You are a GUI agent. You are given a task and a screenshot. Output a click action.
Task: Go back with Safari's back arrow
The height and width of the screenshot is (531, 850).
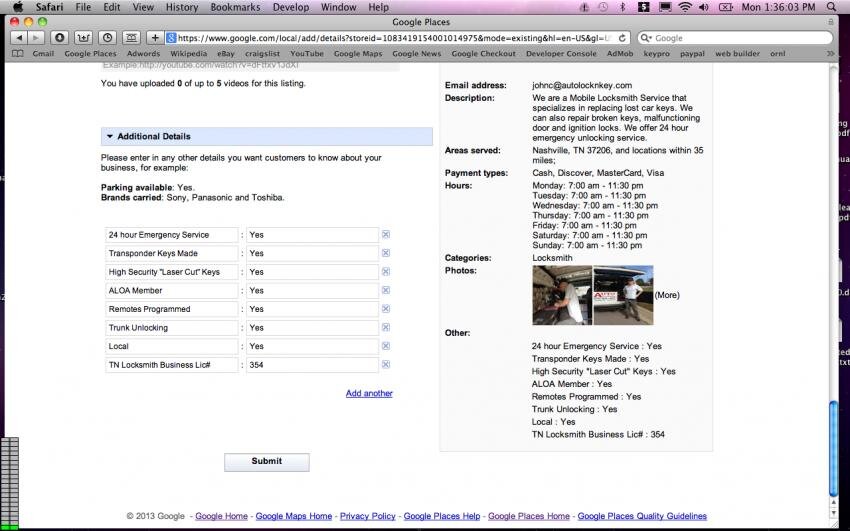(x=19, y=38)
